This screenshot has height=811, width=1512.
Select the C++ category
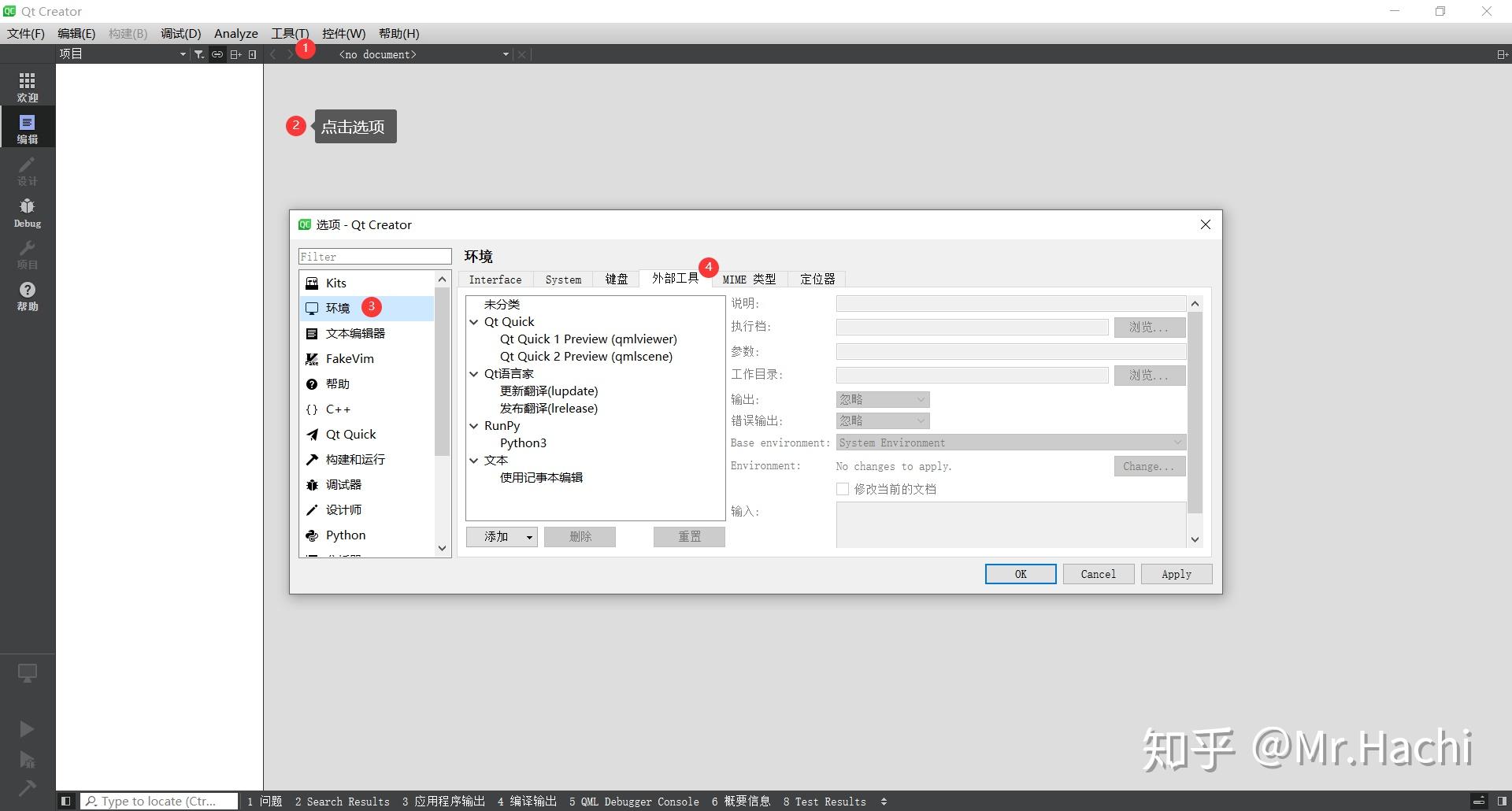coord(367,409)
